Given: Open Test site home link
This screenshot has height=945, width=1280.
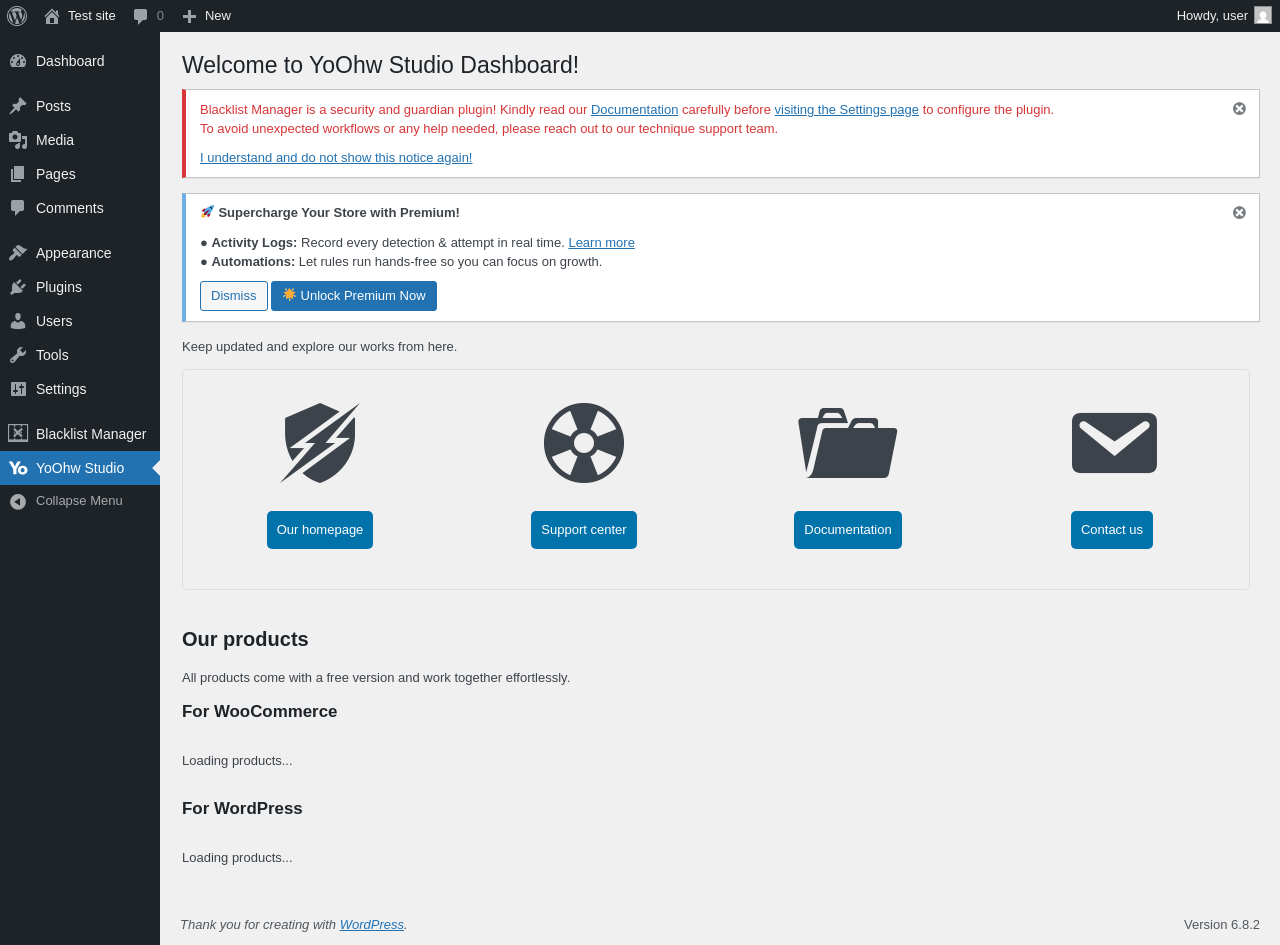Looking at the screenshot, I should [x=80, y=16].
